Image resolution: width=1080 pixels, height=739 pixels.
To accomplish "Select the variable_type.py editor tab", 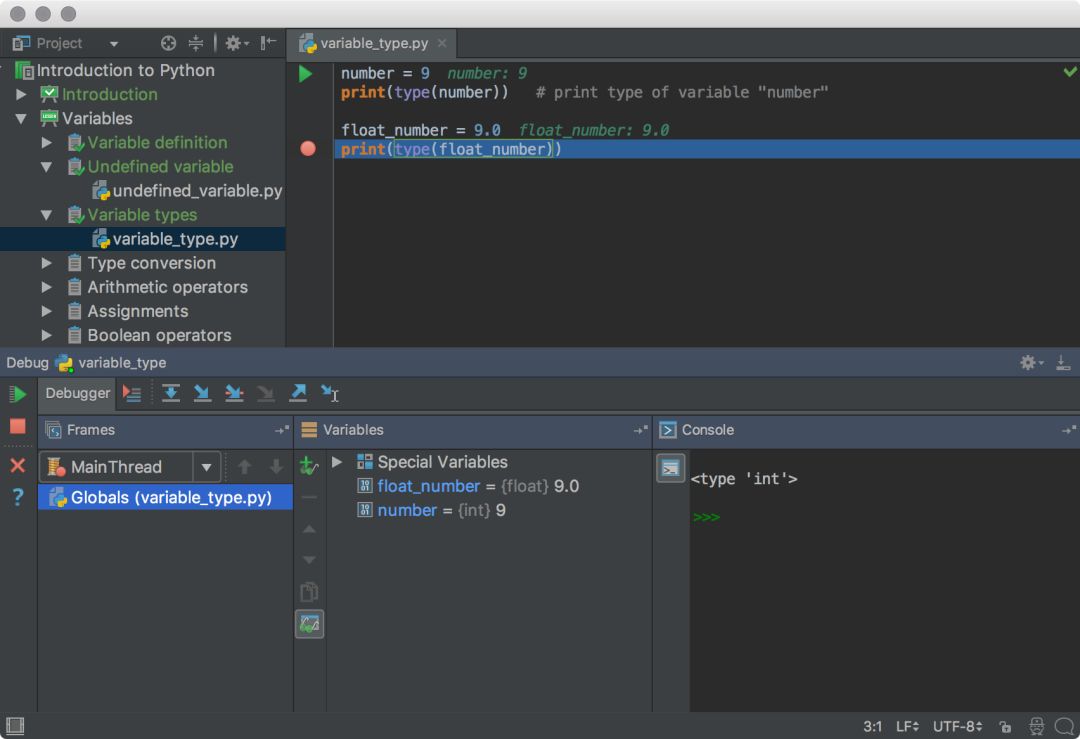I will 373,43.
